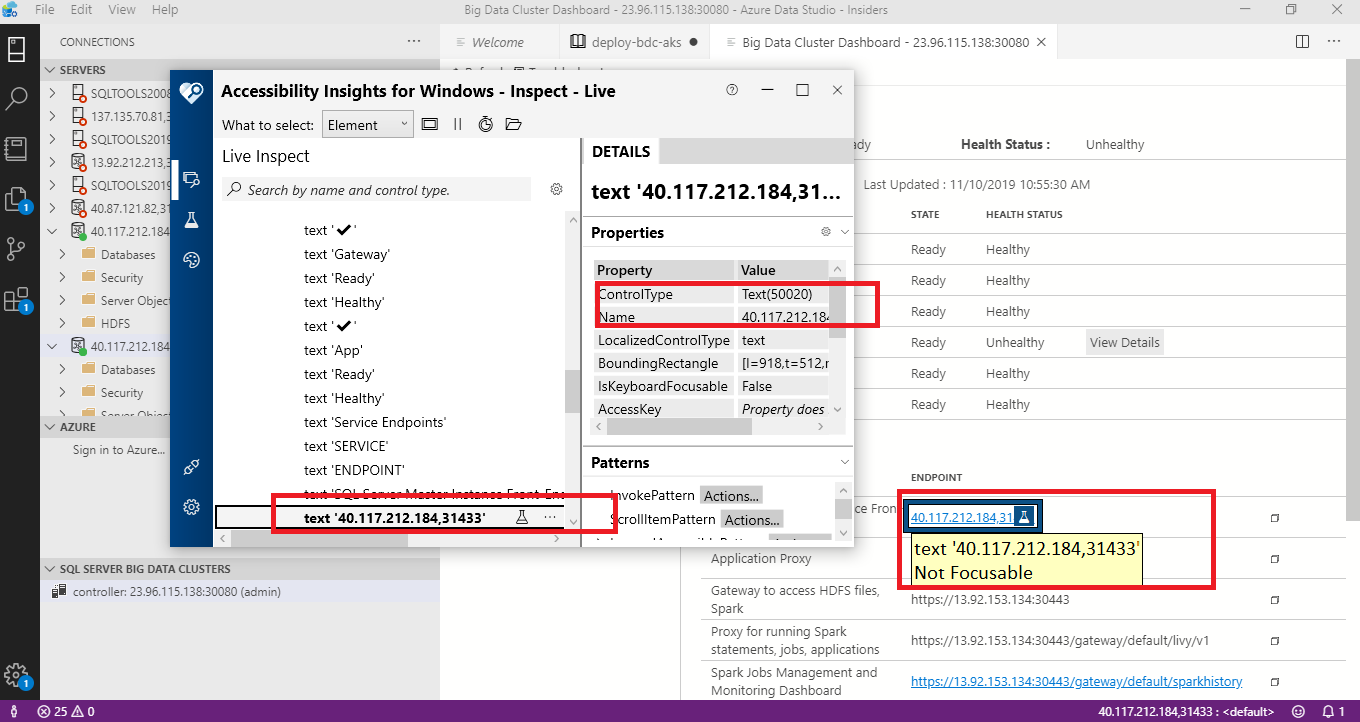Toggle the highlight rectangle icon in Inspect toolbar

(431, 124)
